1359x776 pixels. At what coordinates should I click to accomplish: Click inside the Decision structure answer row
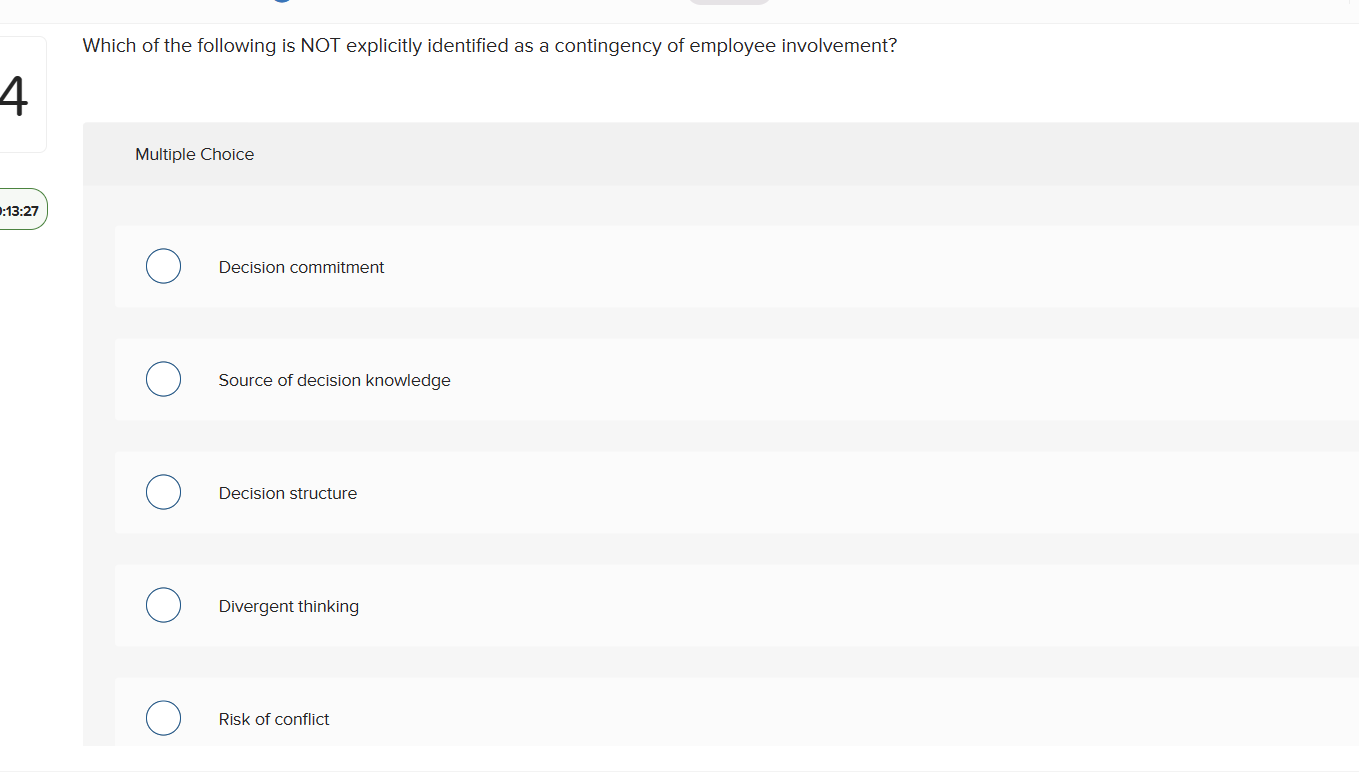coord(700,493)
